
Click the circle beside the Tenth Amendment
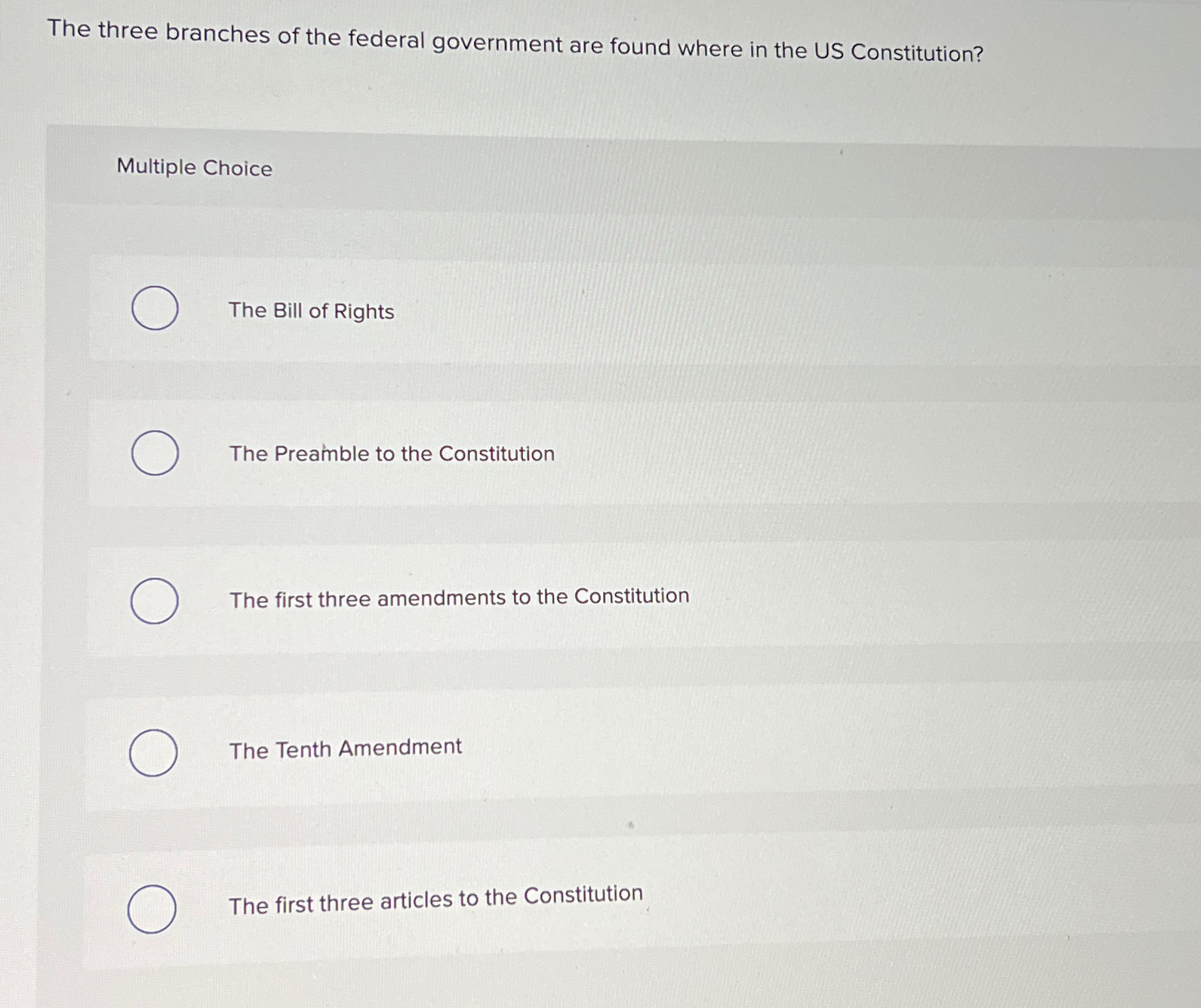(x=154, y=752)
